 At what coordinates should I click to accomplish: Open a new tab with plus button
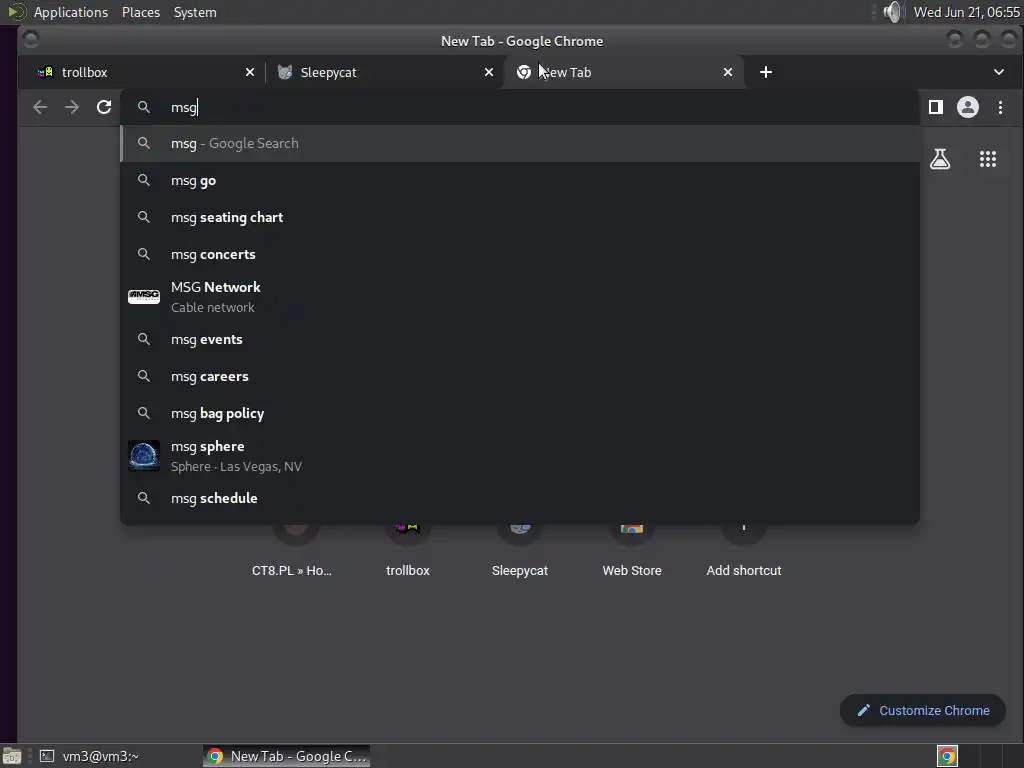766,72
